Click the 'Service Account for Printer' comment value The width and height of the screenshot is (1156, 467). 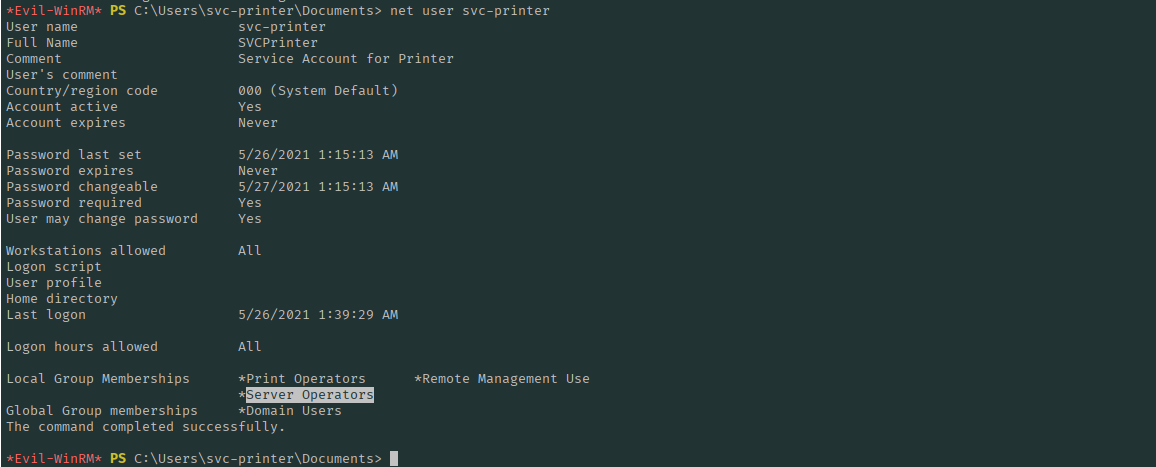[x=345, y=59]
